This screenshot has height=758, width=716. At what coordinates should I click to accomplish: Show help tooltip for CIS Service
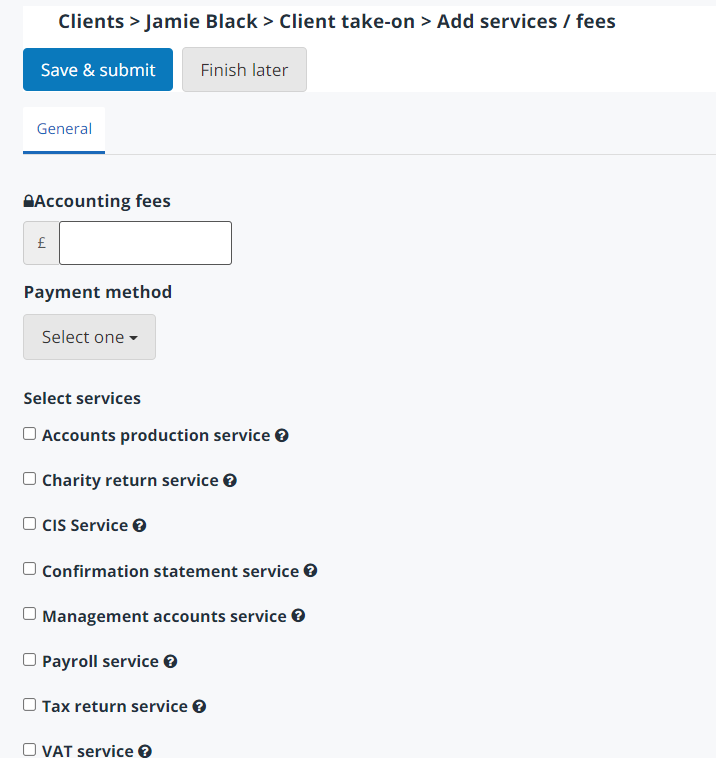140,526
